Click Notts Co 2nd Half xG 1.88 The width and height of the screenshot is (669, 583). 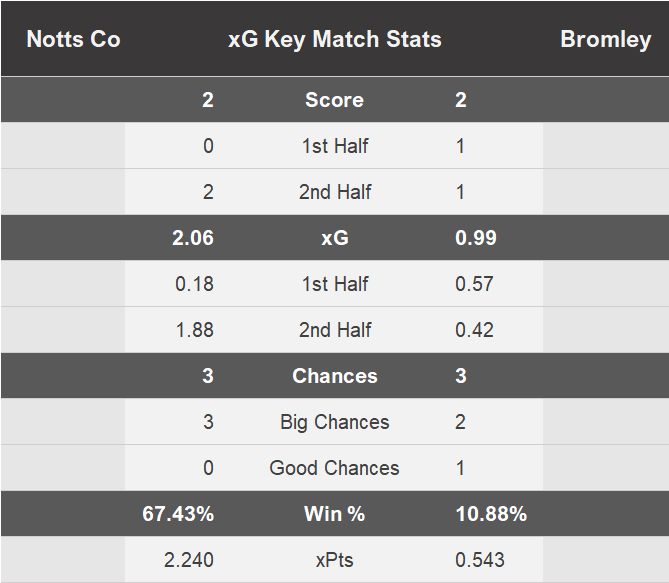pos(194,330)
